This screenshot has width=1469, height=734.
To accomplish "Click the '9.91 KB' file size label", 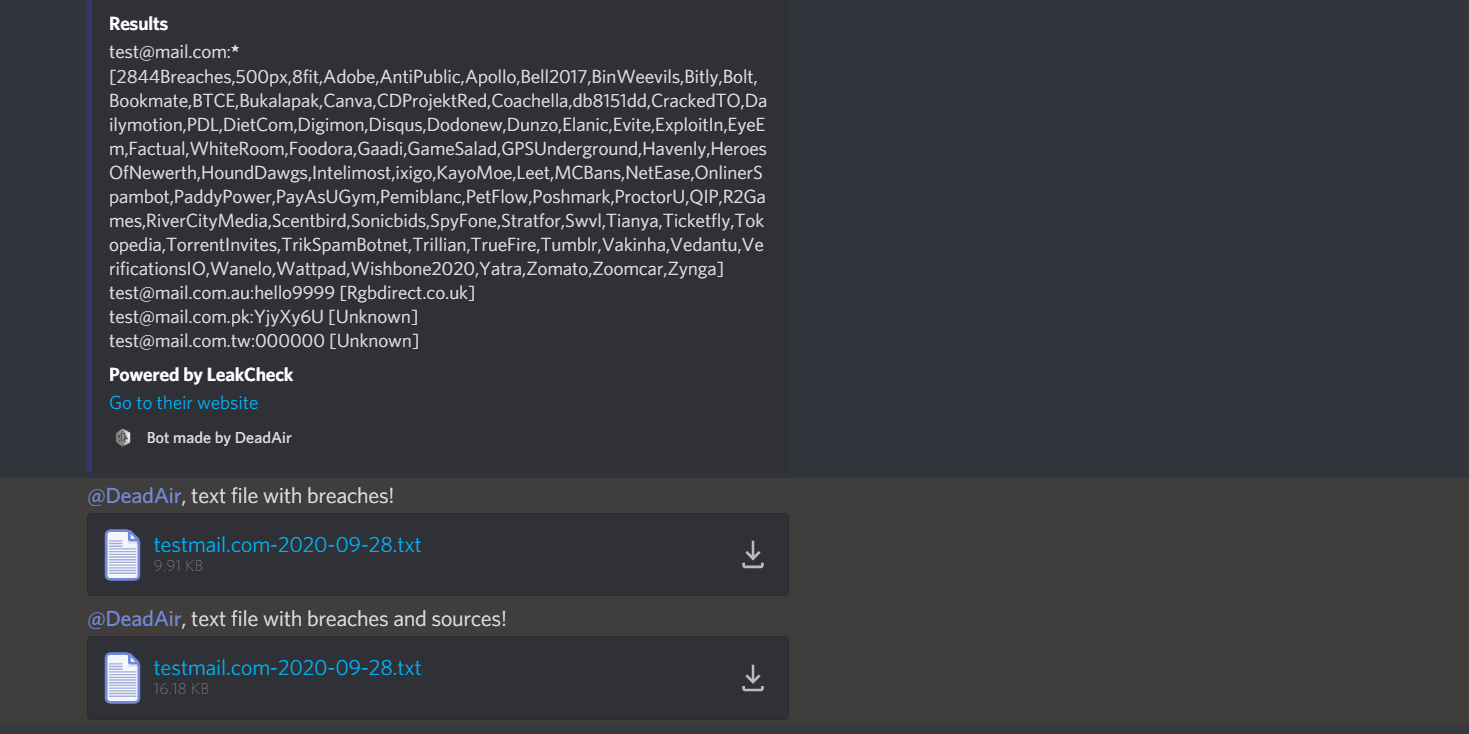I will pyautogui.click(x=178, y=566).
